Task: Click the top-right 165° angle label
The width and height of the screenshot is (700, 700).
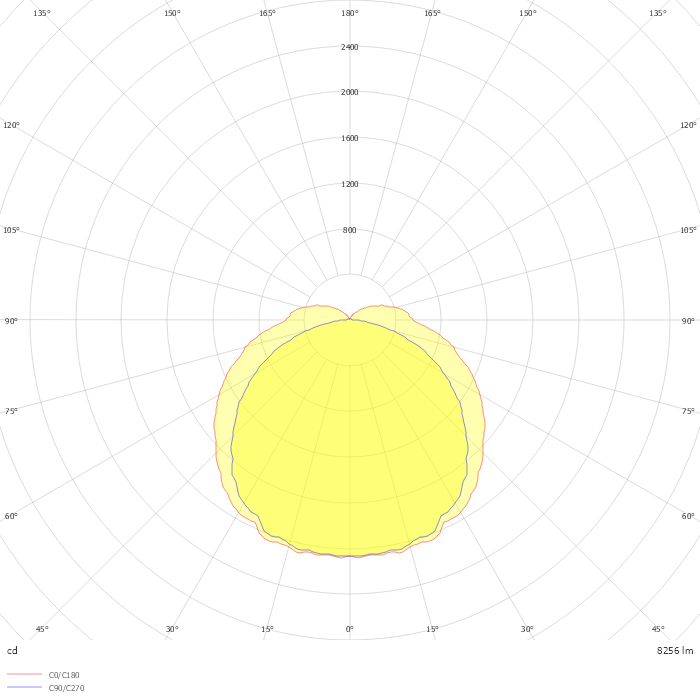Action: pyautogui.click(x=432, y=13)
